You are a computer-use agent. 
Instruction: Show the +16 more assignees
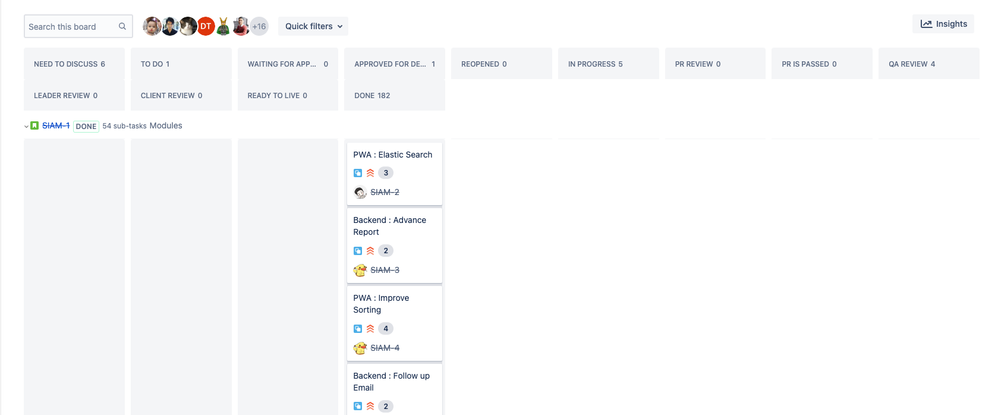(x=259, y=26)
